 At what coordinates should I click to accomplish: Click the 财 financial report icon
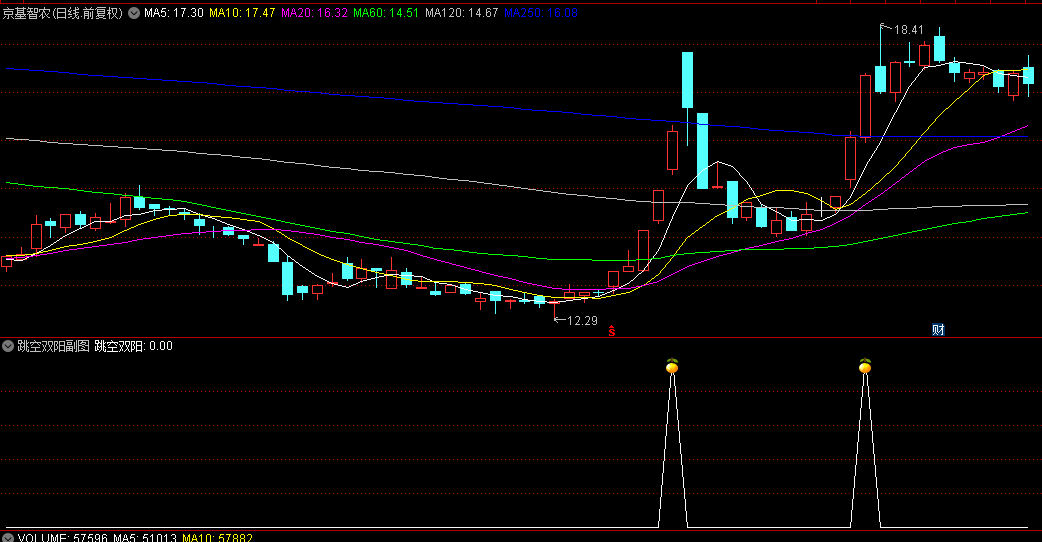coord(938,329)
